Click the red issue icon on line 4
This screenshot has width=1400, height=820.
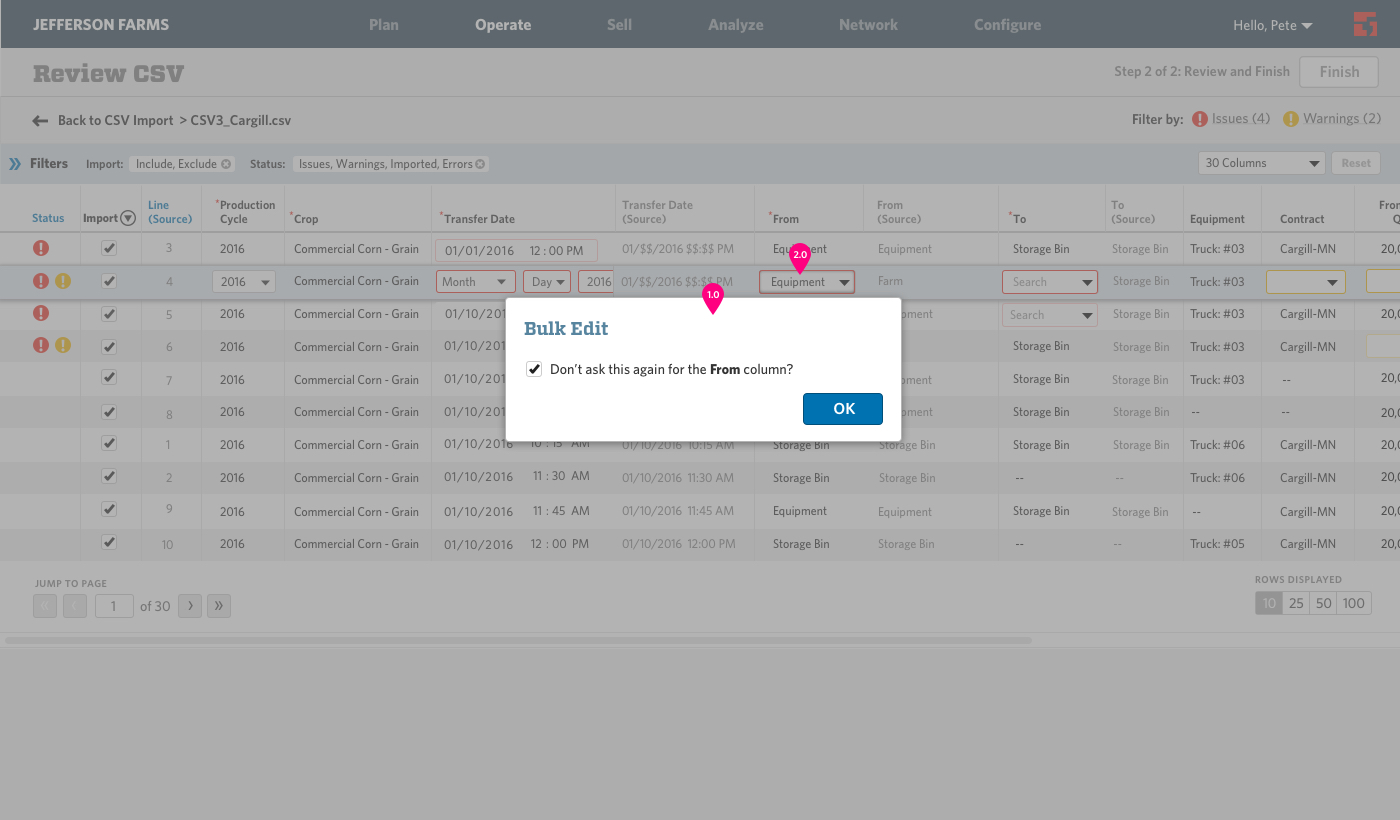pos(41,281)
